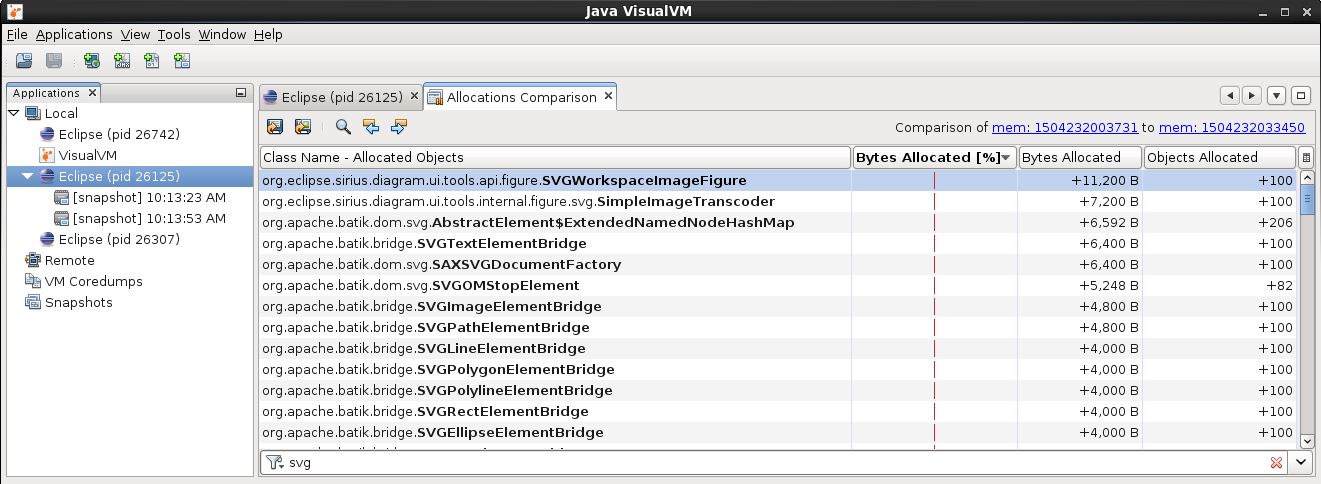Click Add Remote Host toolbar icon

click(x=92, y=61)
